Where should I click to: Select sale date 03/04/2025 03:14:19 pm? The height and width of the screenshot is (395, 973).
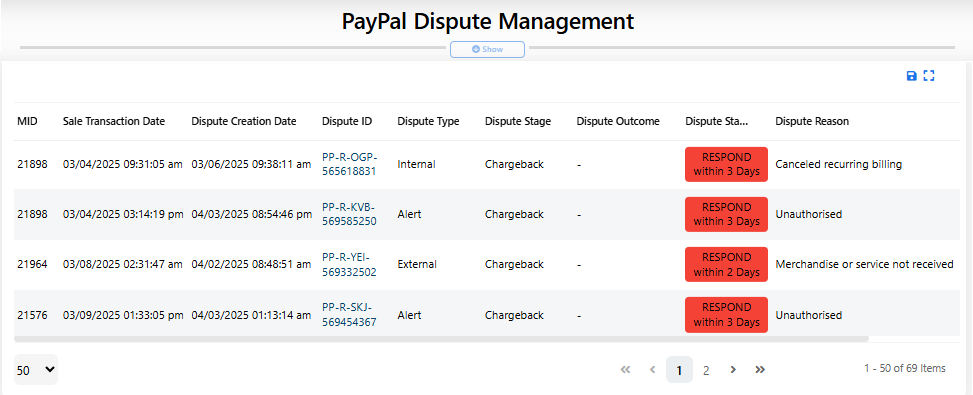pos(123,214)
